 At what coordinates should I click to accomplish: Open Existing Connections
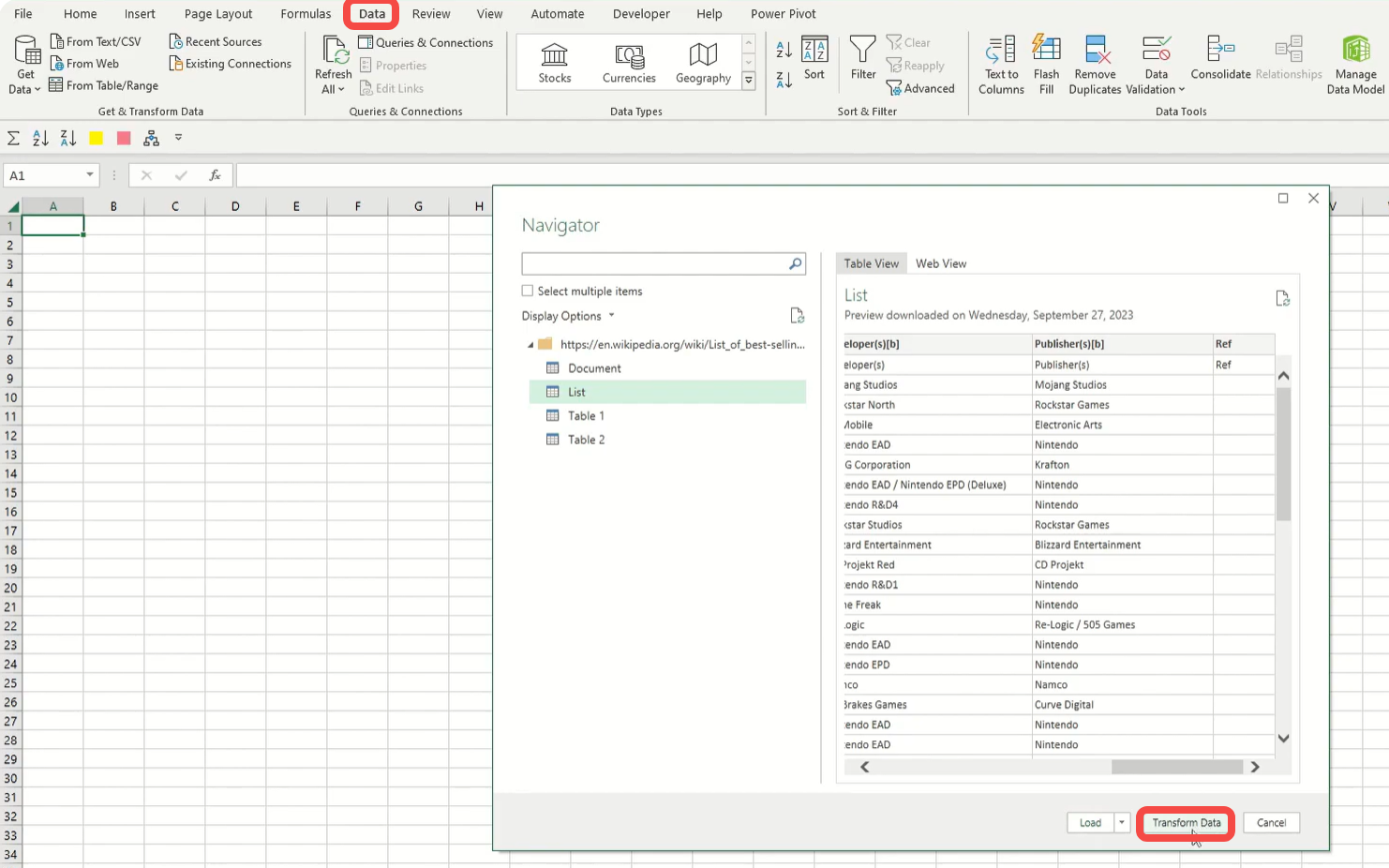[x=231, y=64]
